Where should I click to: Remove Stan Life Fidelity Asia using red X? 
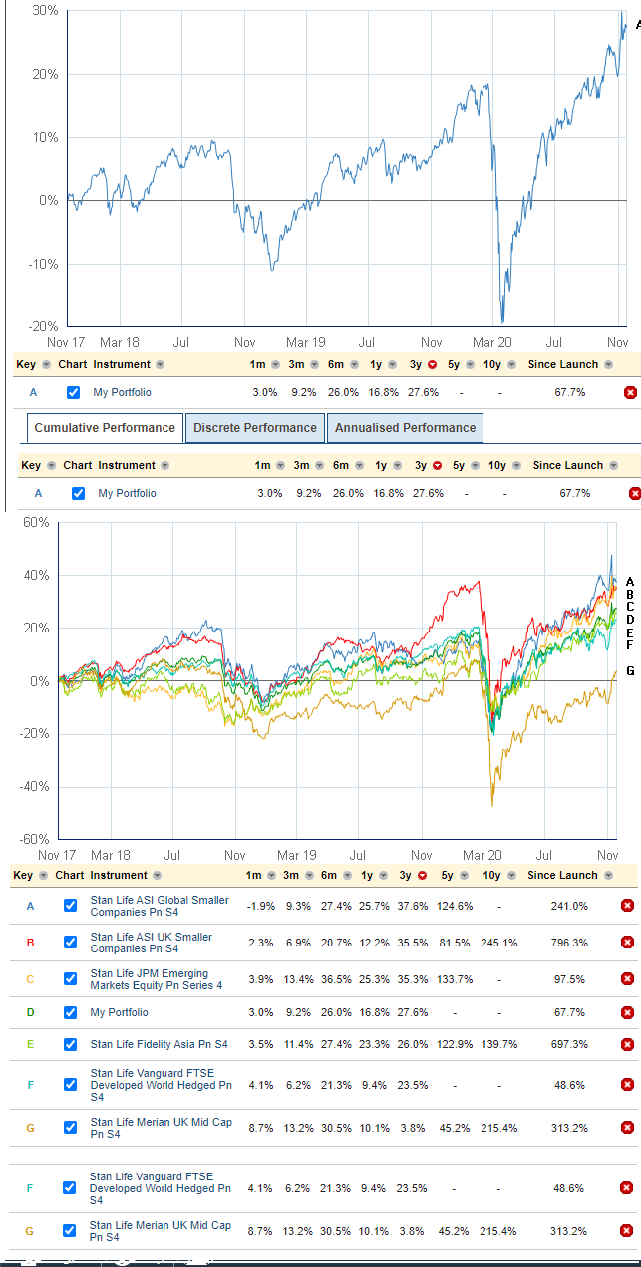pos(627,1044)
